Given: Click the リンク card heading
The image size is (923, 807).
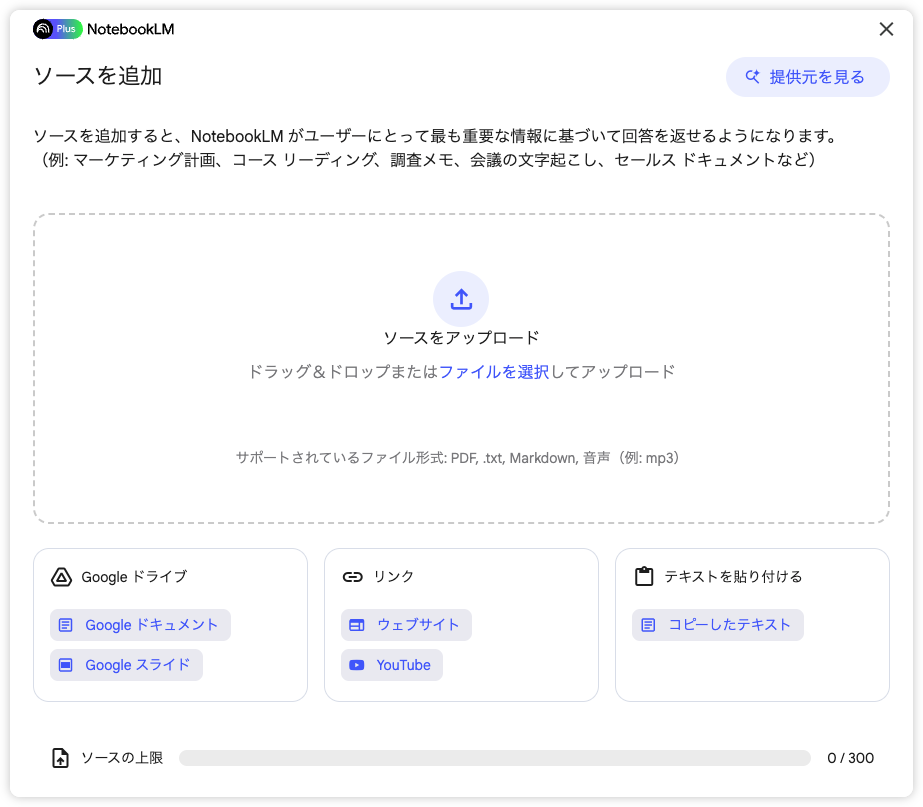Looking at the screenshot, I should pyautogui.click(x=393, y=577).
